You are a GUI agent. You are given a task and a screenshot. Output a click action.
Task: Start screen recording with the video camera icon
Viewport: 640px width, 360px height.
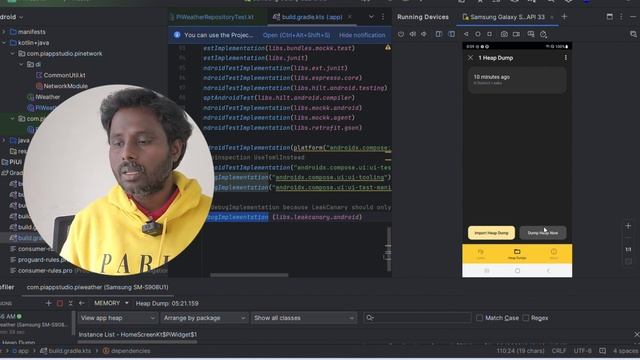(516, 34)
